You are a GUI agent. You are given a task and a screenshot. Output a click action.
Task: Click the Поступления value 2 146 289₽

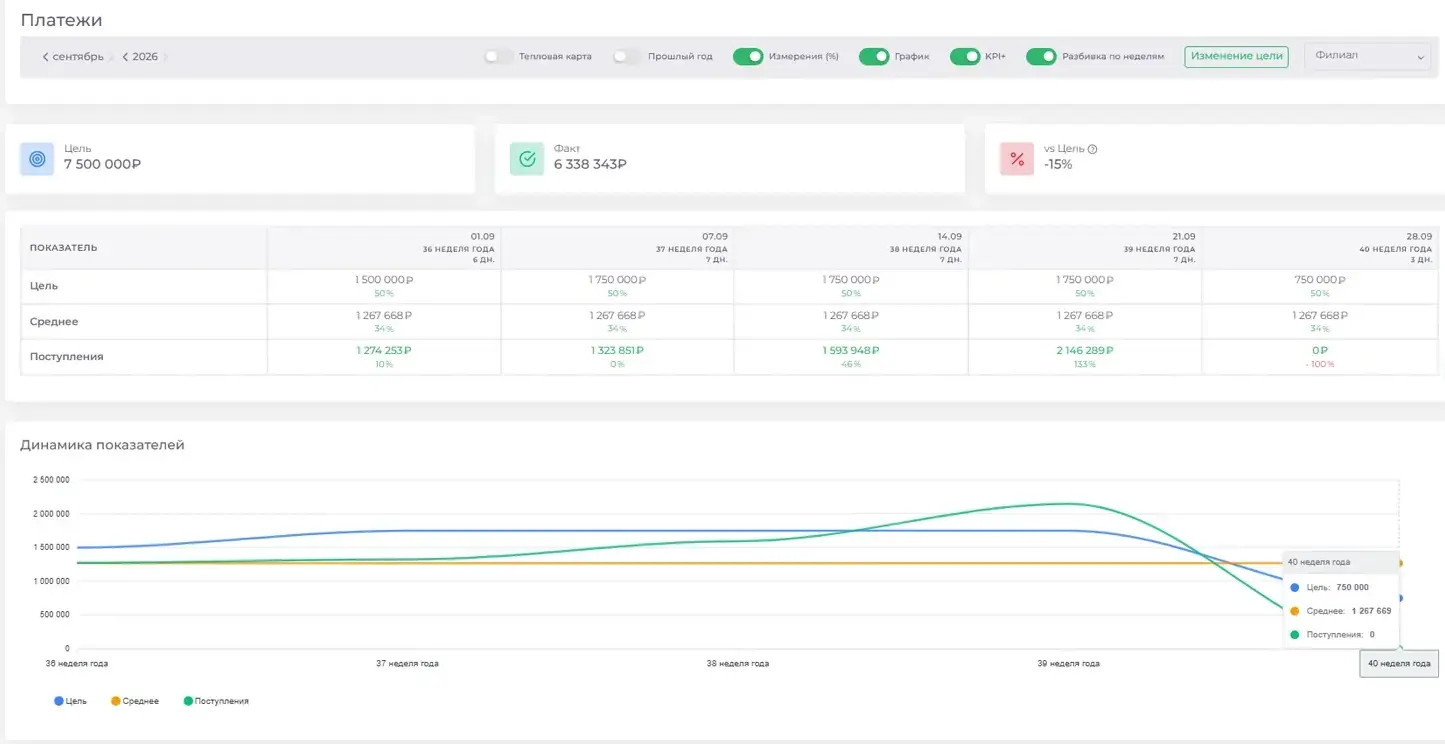click(x=1084, y=351)
